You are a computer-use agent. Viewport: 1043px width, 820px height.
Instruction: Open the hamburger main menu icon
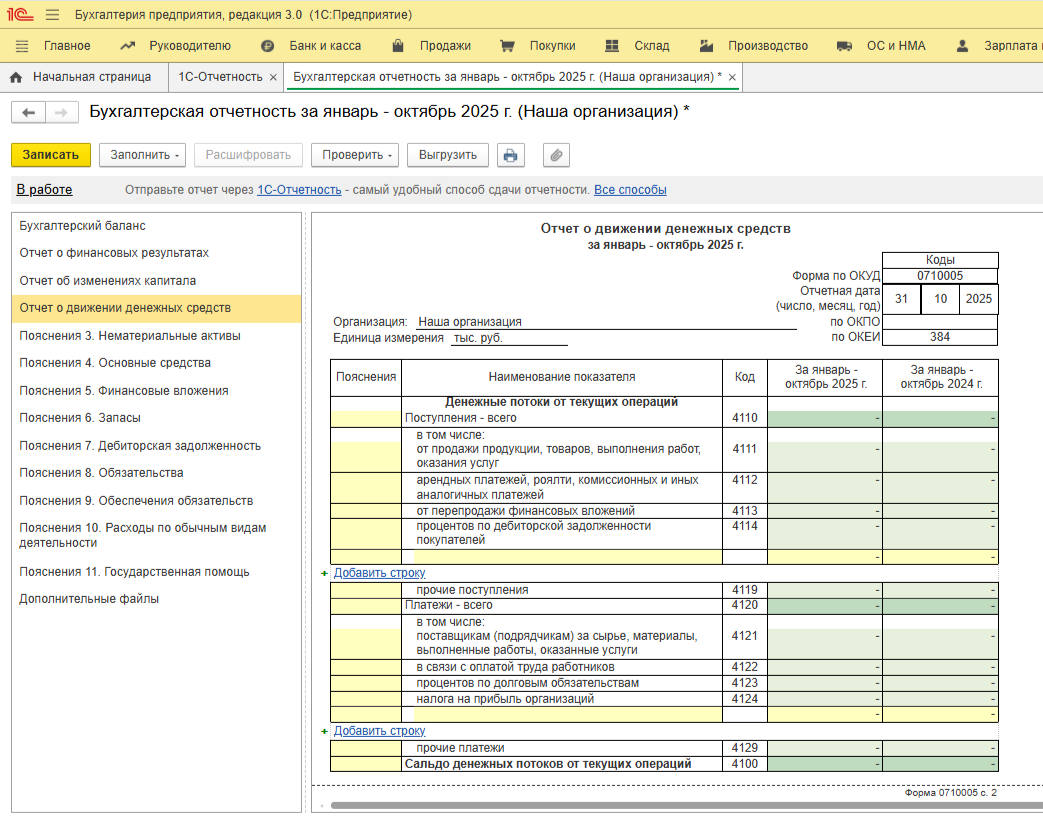point(52,15)
